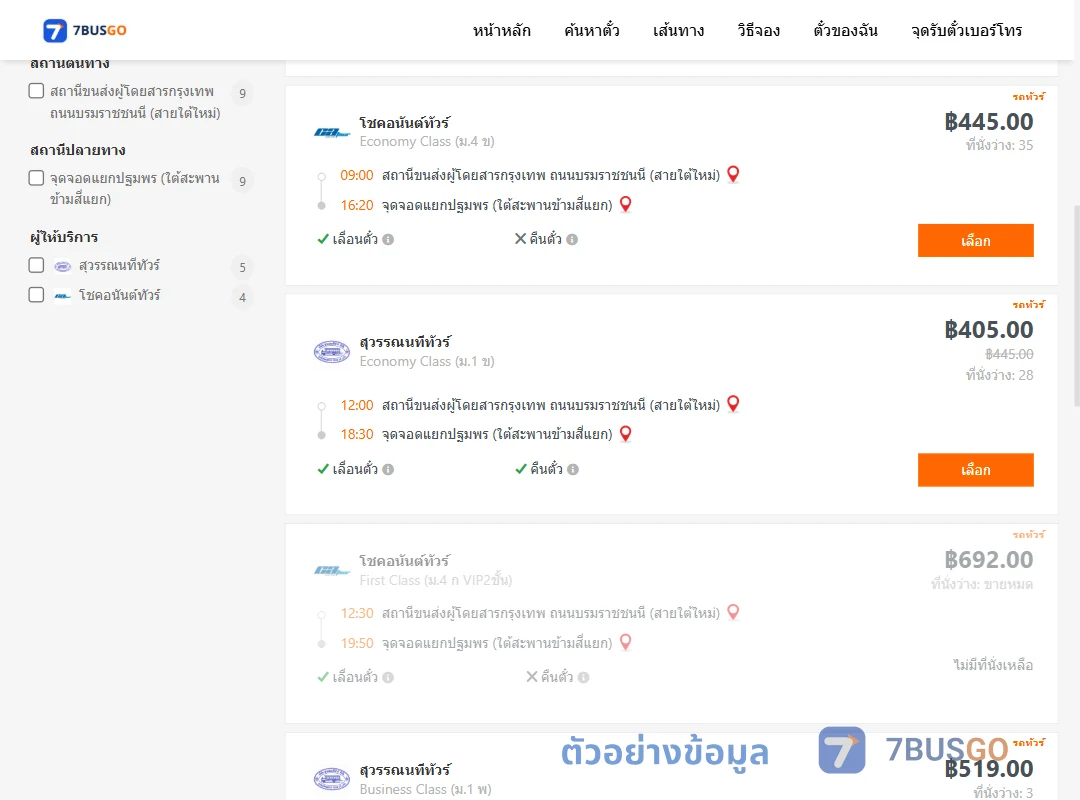Click count badge 4 beside โชคอนันต์ทัวร์
Image resolution: width=1080 pixels, height=800 pixels.
click(242, 298)
